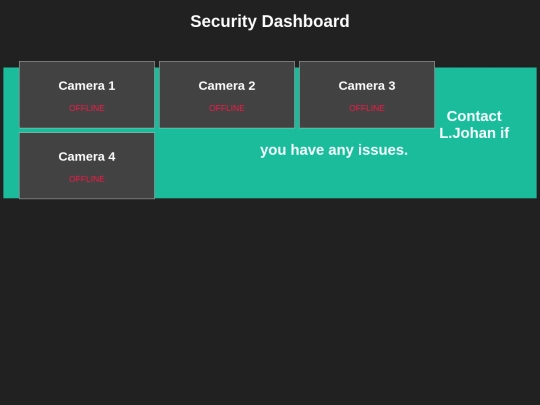
Task: Click Camera 3 OFFLINE status label
Action: tap(367, 108)
